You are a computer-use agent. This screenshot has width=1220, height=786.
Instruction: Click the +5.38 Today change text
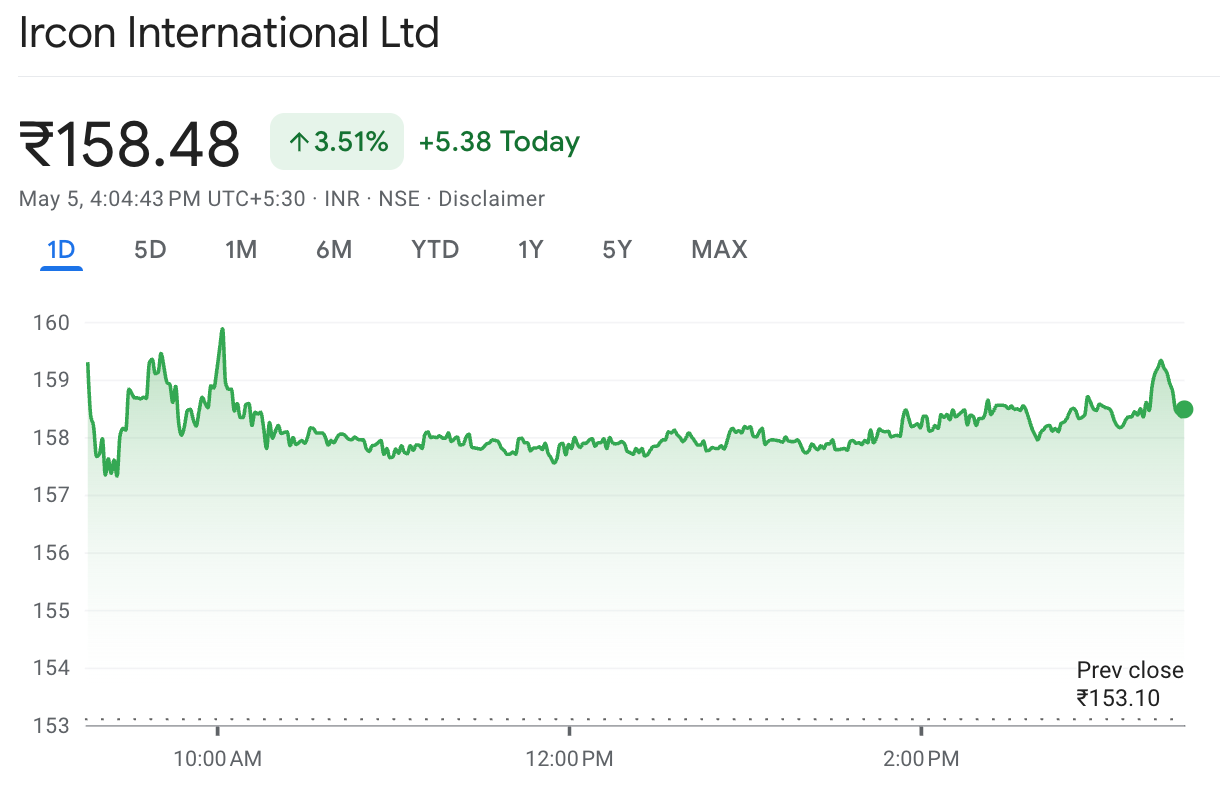[499, 142]
